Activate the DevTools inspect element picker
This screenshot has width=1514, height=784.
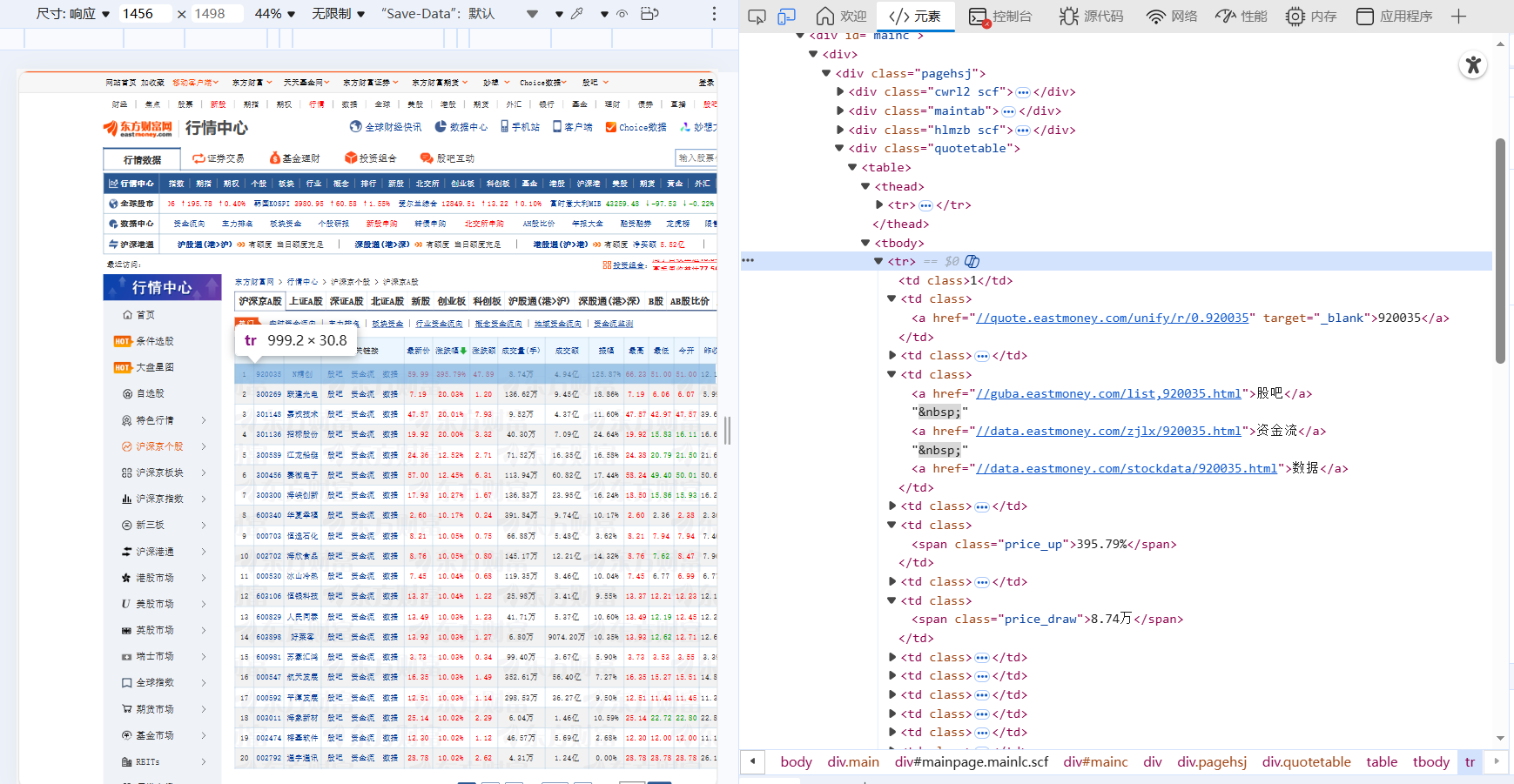(x=757, y=17)
